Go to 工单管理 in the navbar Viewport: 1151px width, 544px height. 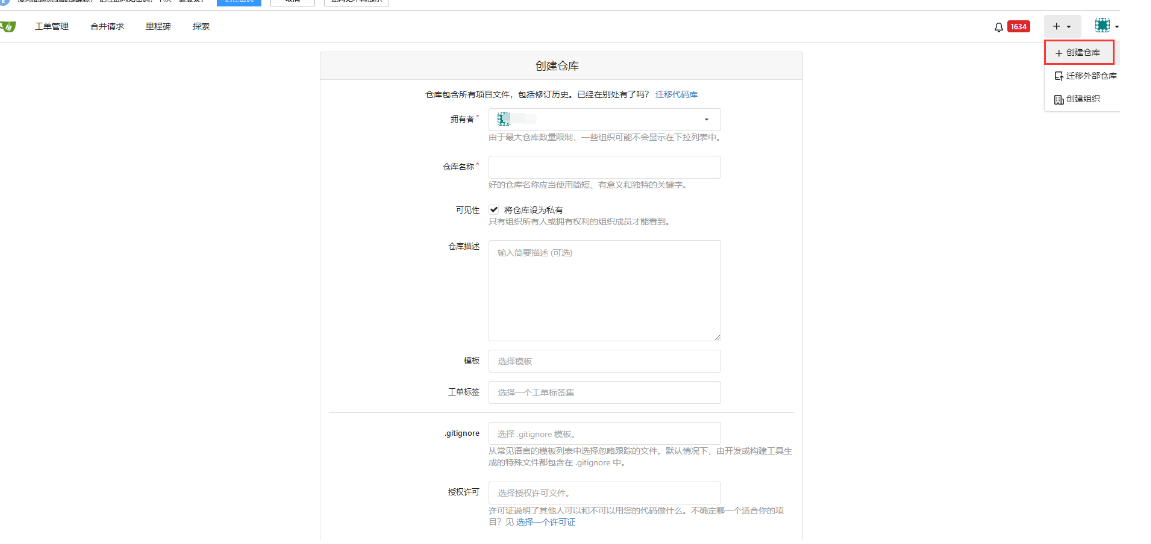pyautogui.click(x=51, y=27)
